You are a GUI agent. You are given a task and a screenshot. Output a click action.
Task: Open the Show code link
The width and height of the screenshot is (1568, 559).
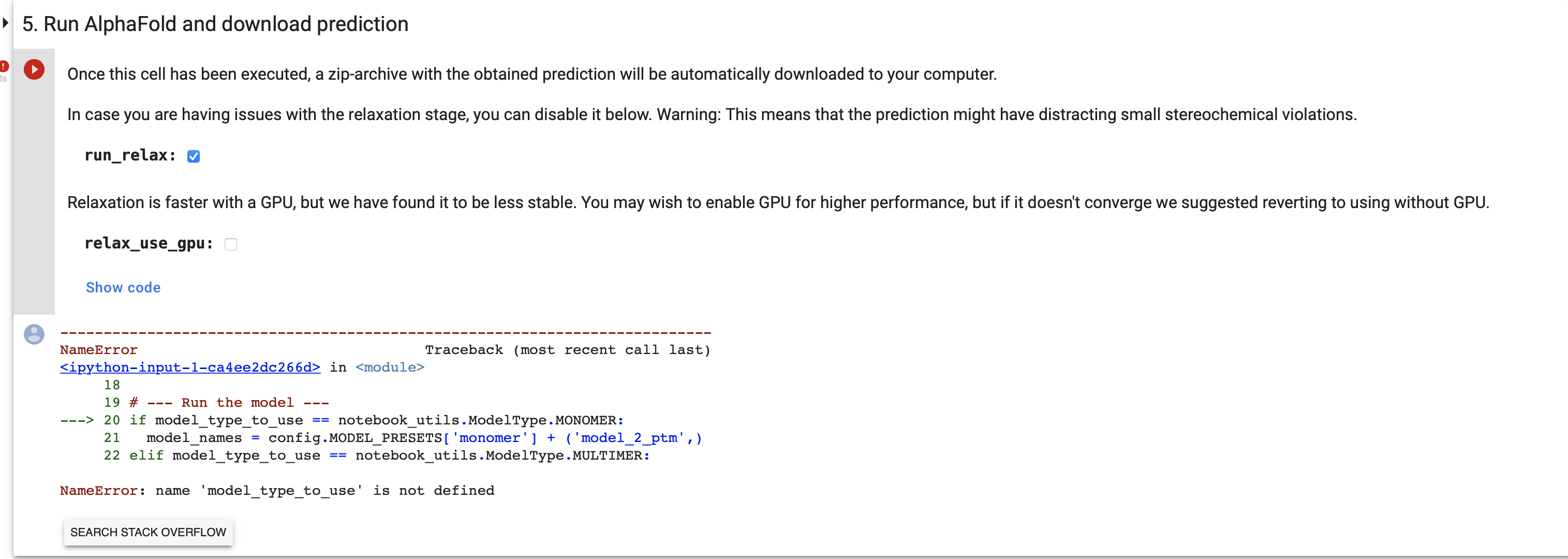click(x=123, y=287)
